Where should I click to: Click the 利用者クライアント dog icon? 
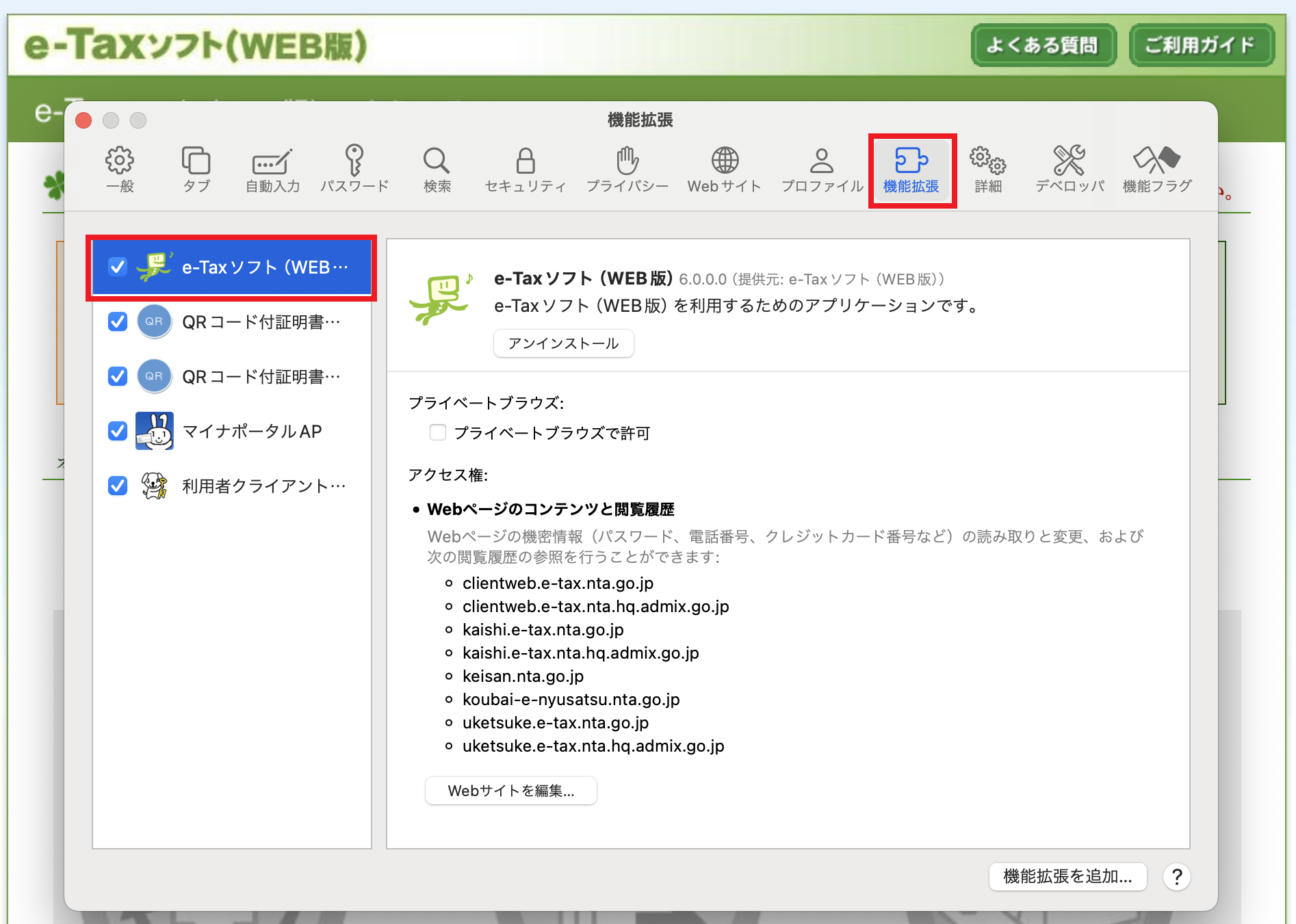[x=155, y=486]
